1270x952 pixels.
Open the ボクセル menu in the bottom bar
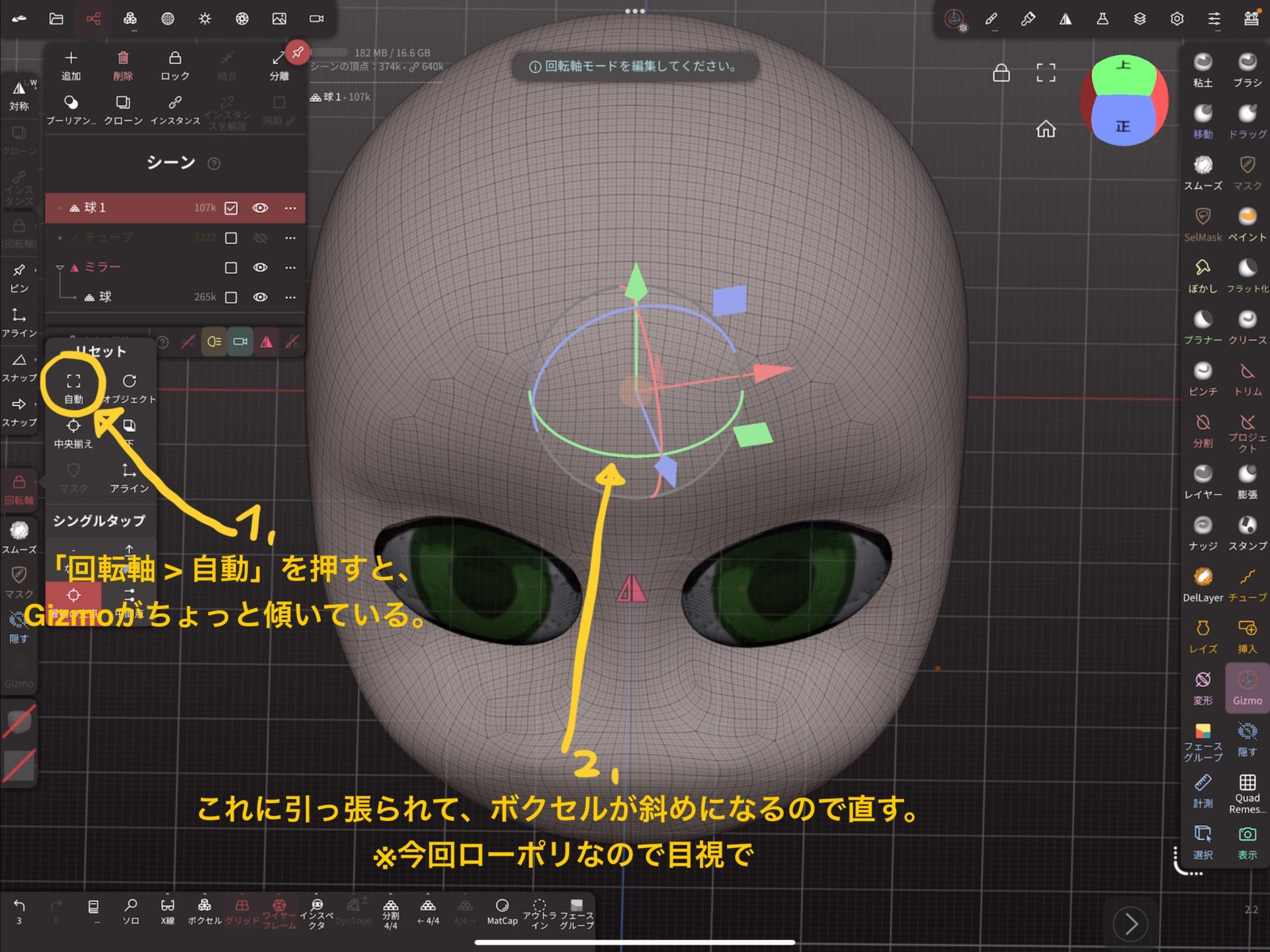point(204,910)
